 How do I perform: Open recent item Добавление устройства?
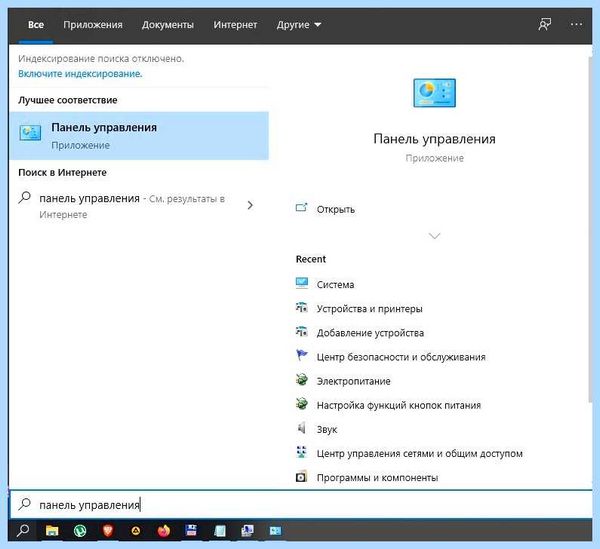click(x=370, y=332)
